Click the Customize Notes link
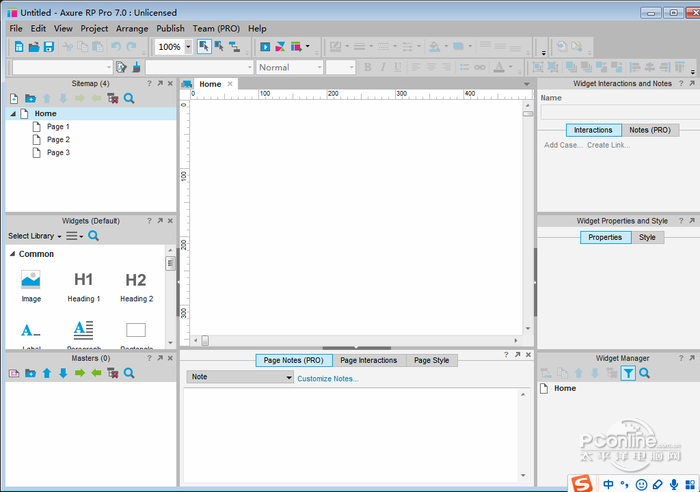The image size is (700, 492). tap(328, 378)
